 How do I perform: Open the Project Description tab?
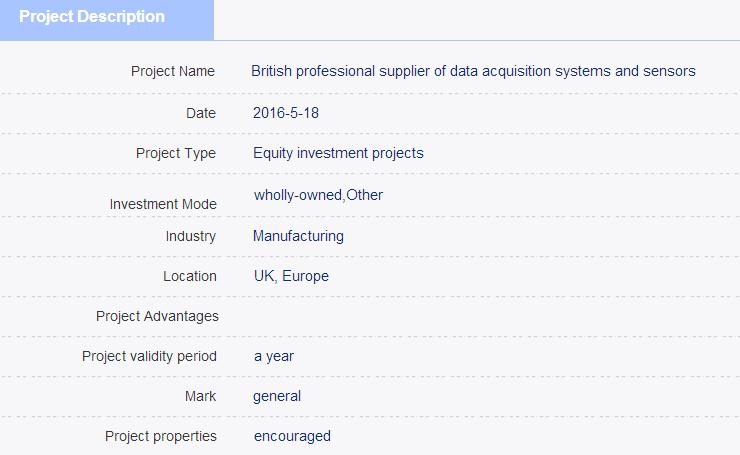[x=107, y=20]
